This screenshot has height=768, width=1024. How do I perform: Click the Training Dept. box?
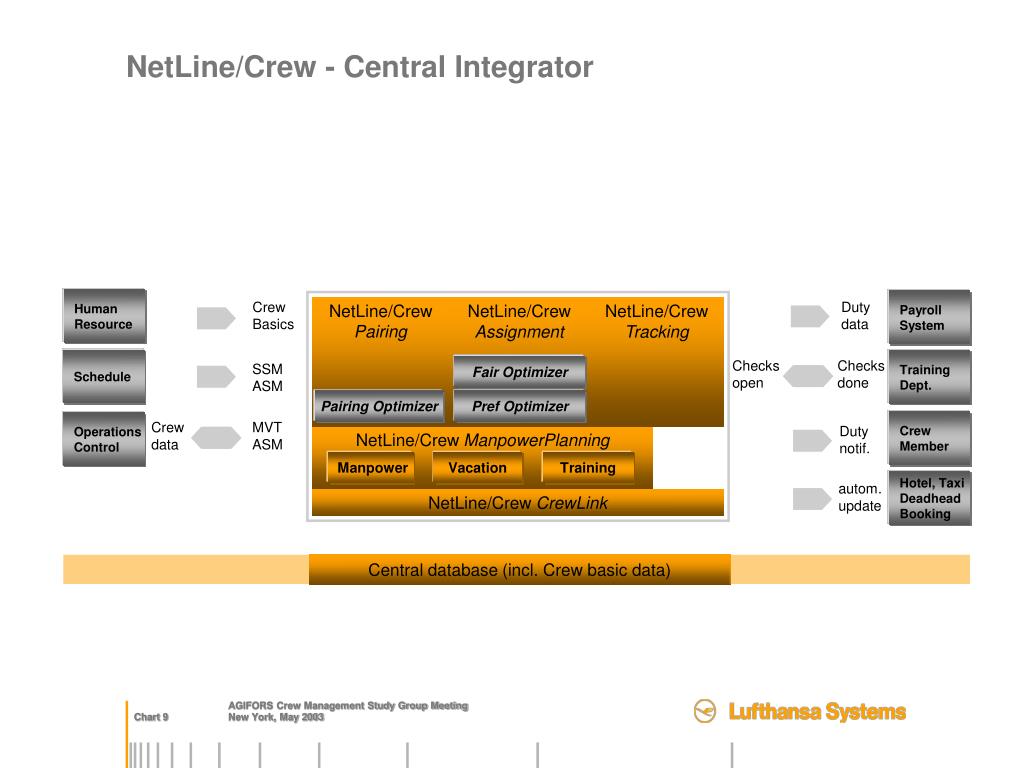point(930,377)
